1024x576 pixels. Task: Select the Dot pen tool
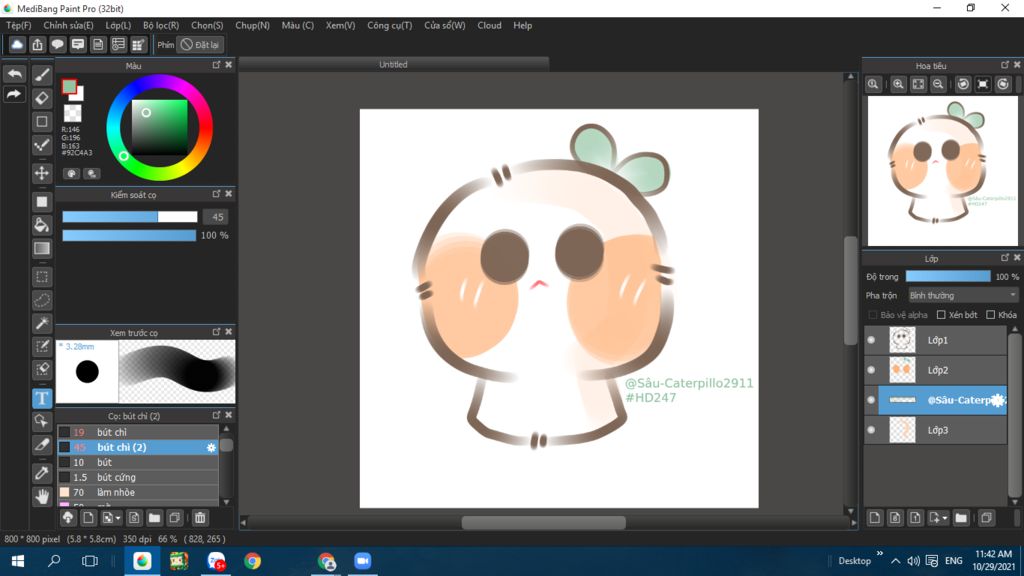[x=42, y=145]
